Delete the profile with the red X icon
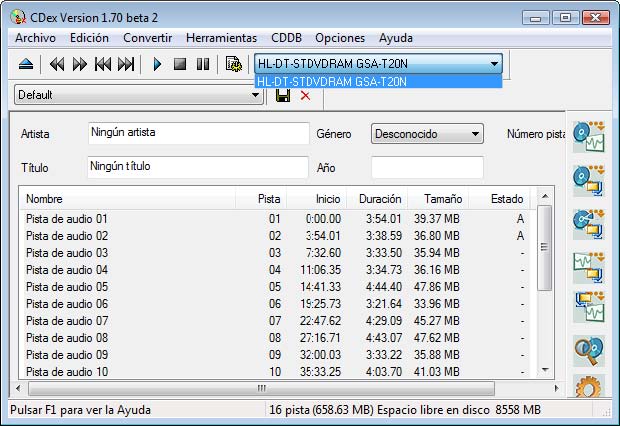The image size is (620, 426). 305,95
